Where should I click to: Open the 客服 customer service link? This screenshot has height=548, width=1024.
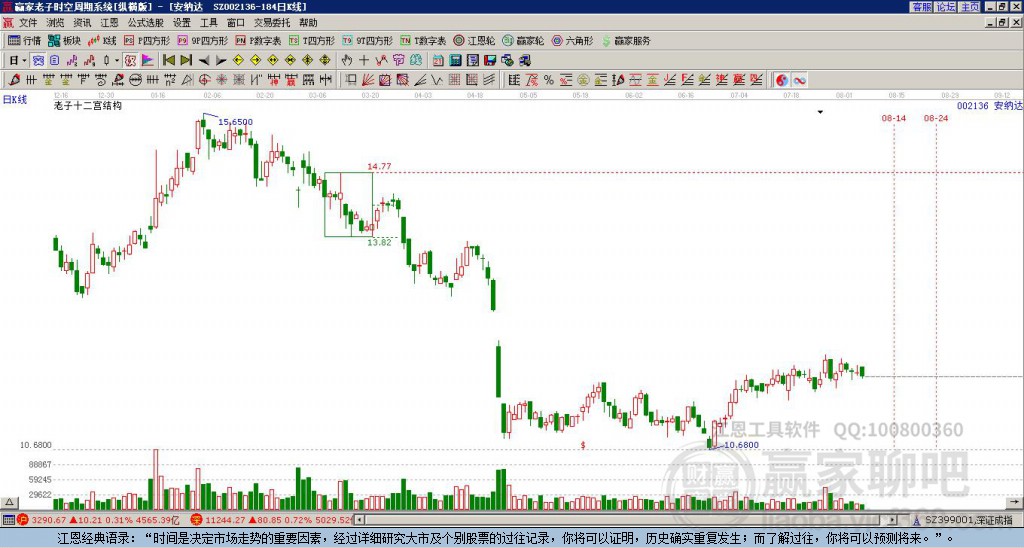(x=921, y=7)
